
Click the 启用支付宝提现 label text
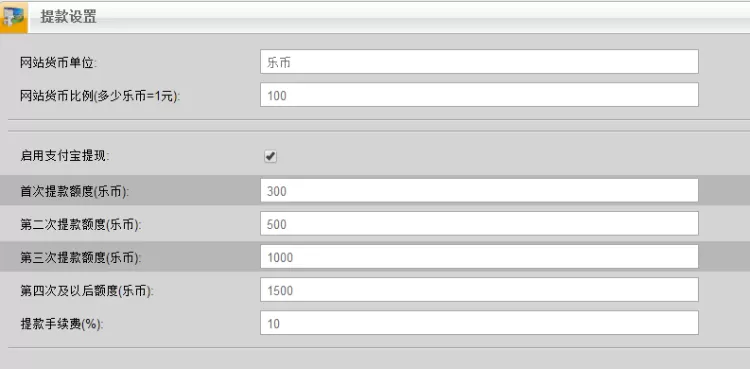coord(64,157)
